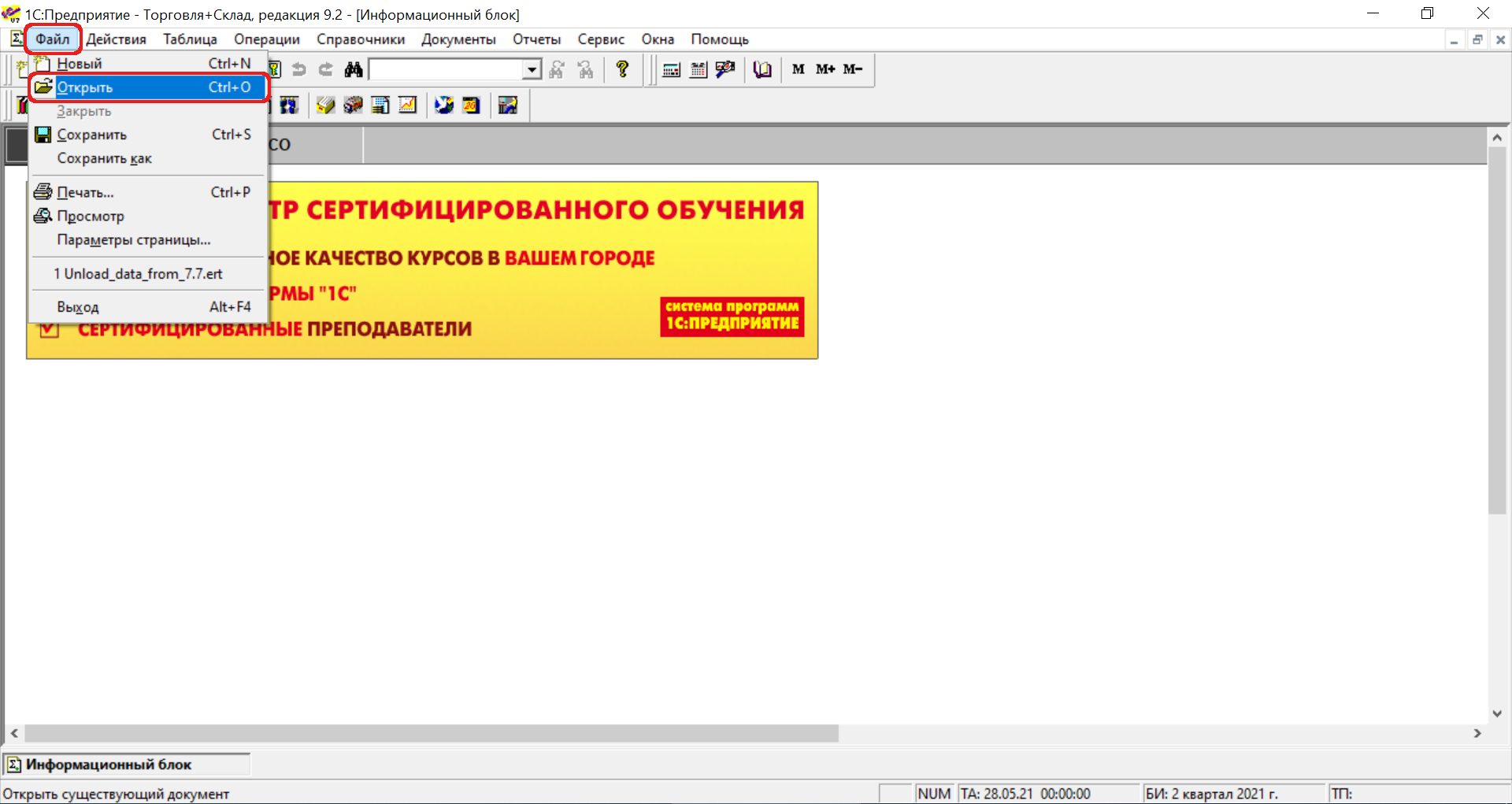The width and height of the screenshot is (1512, 804).
Task: Click the binoculars Find icon
Action: click(354, 69)
